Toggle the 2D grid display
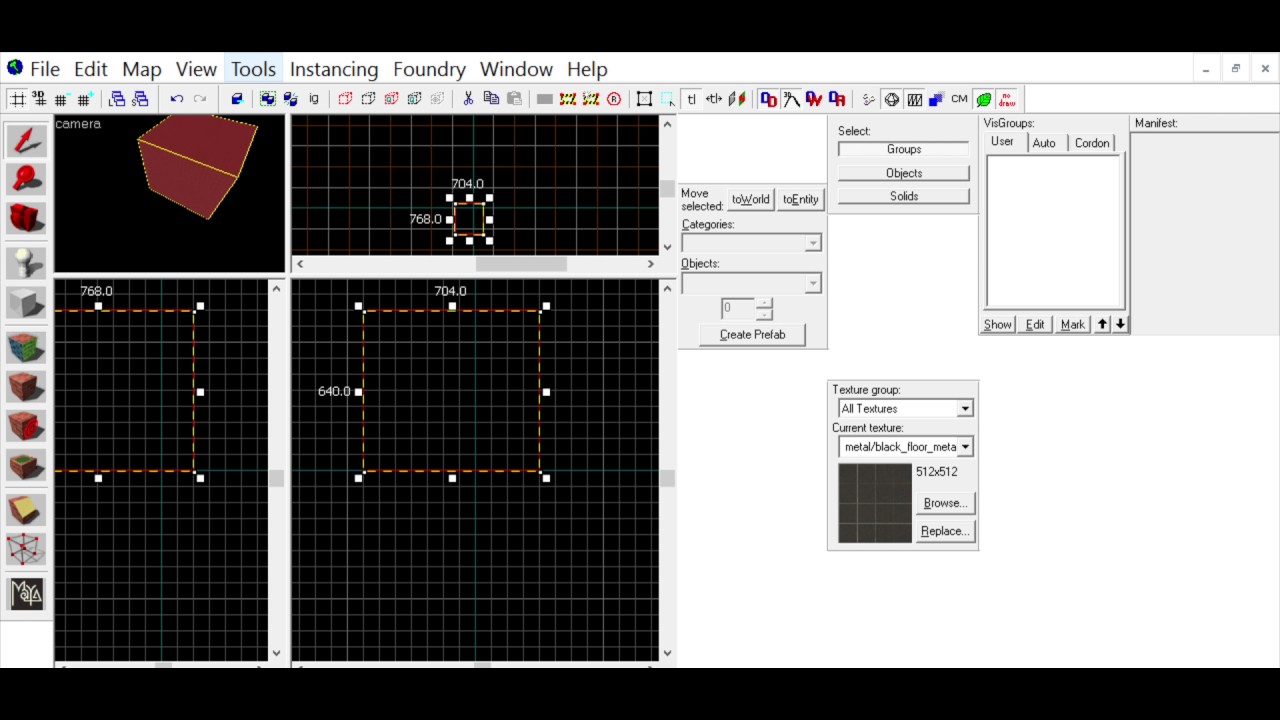 pyautogui.click(x=17, y=99)
